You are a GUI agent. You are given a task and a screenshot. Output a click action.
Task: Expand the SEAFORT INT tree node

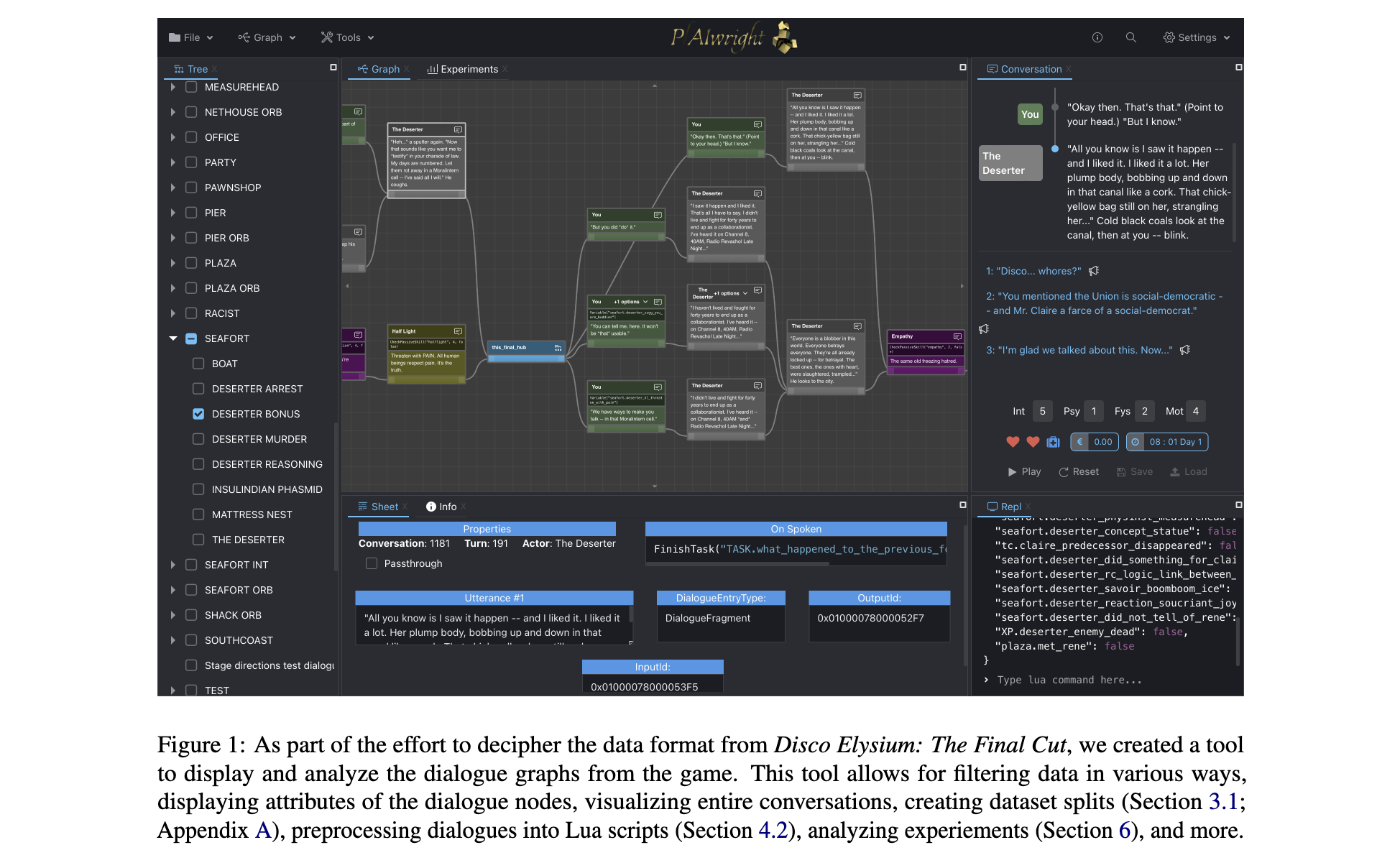(x=173, y=565)
